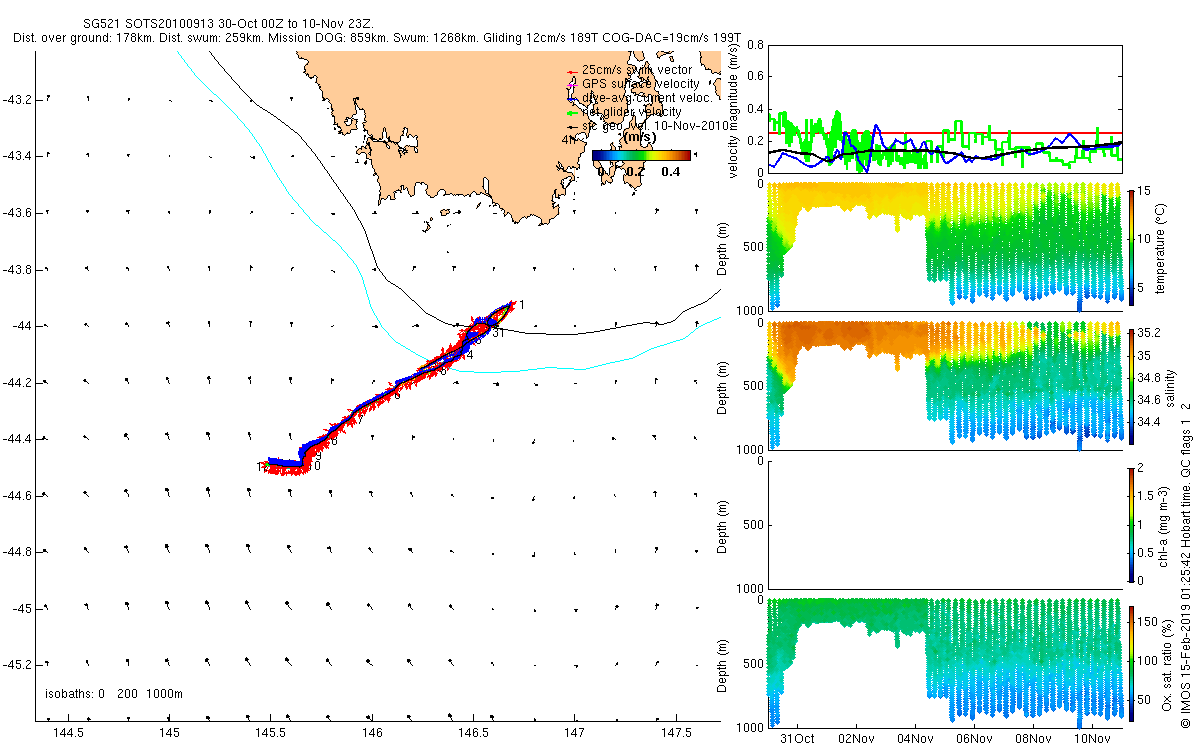This screenshot has height=750, width=1200.
Task: Click the '04Nov' date tick label
Action: 915,738
